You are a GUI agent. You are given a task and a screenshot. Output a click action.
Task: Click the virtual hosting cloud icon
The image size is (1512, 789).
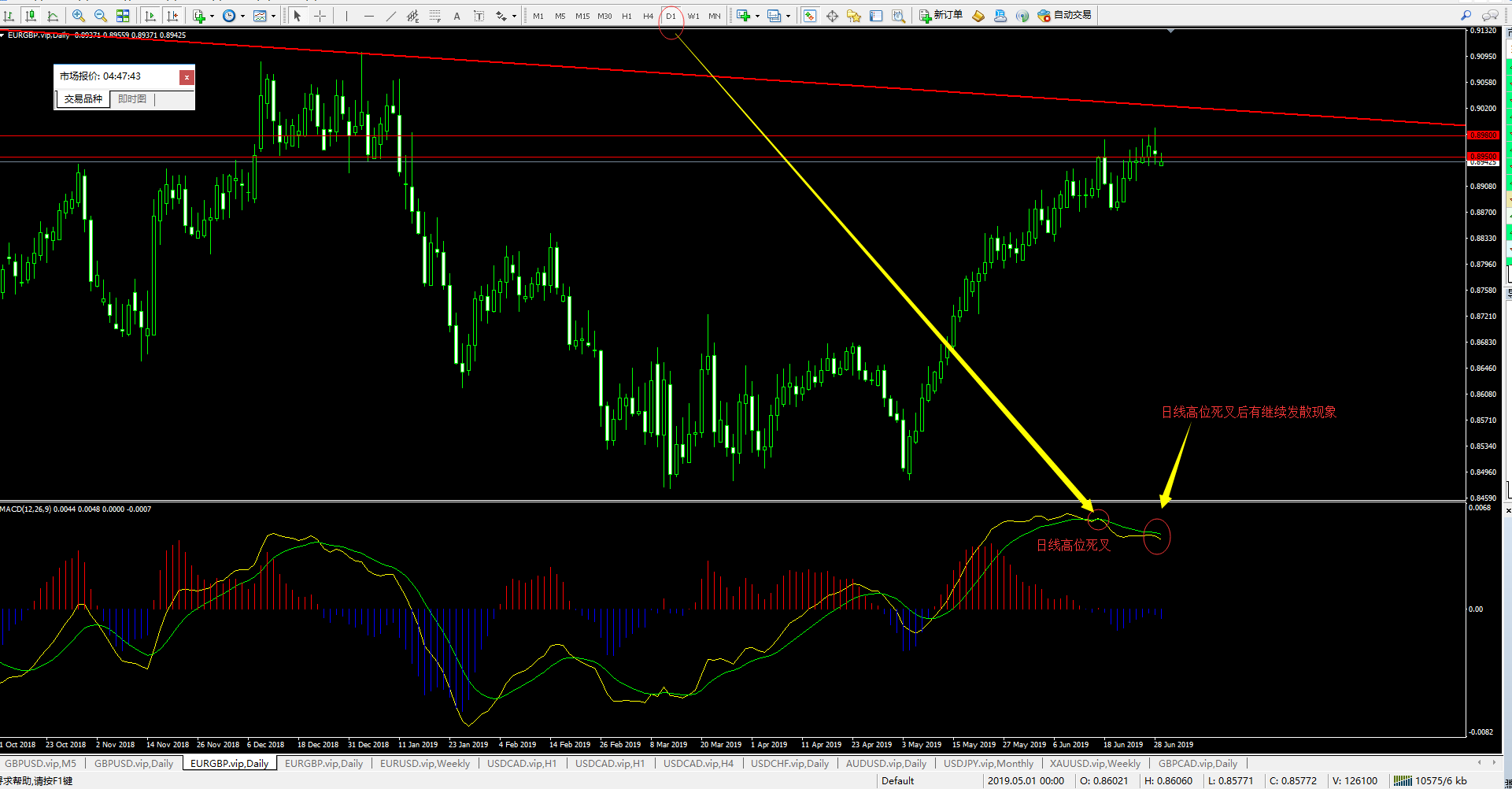pyautogui.click(x=1000, y=16)
